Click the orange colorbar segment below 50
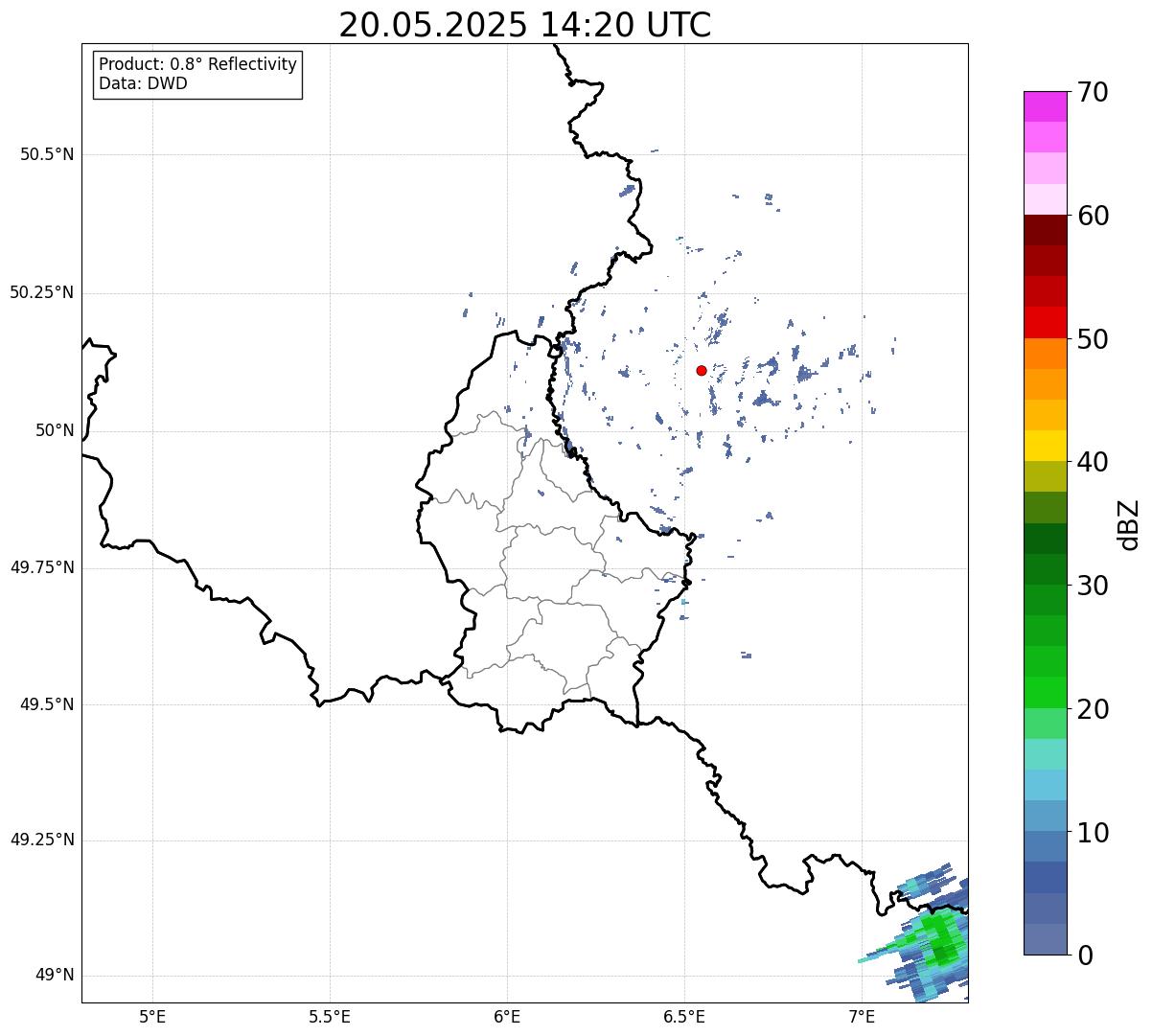1152x1036 pixels. 1045,354
